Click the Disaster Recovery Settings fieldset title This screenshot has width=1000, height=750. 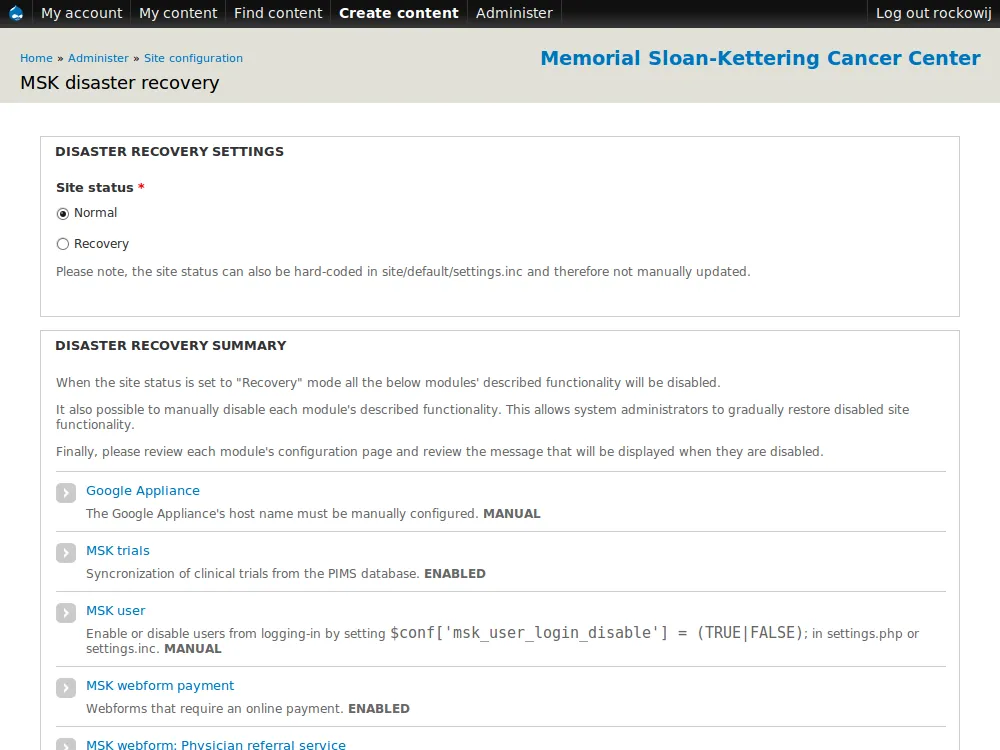[170, 152]
